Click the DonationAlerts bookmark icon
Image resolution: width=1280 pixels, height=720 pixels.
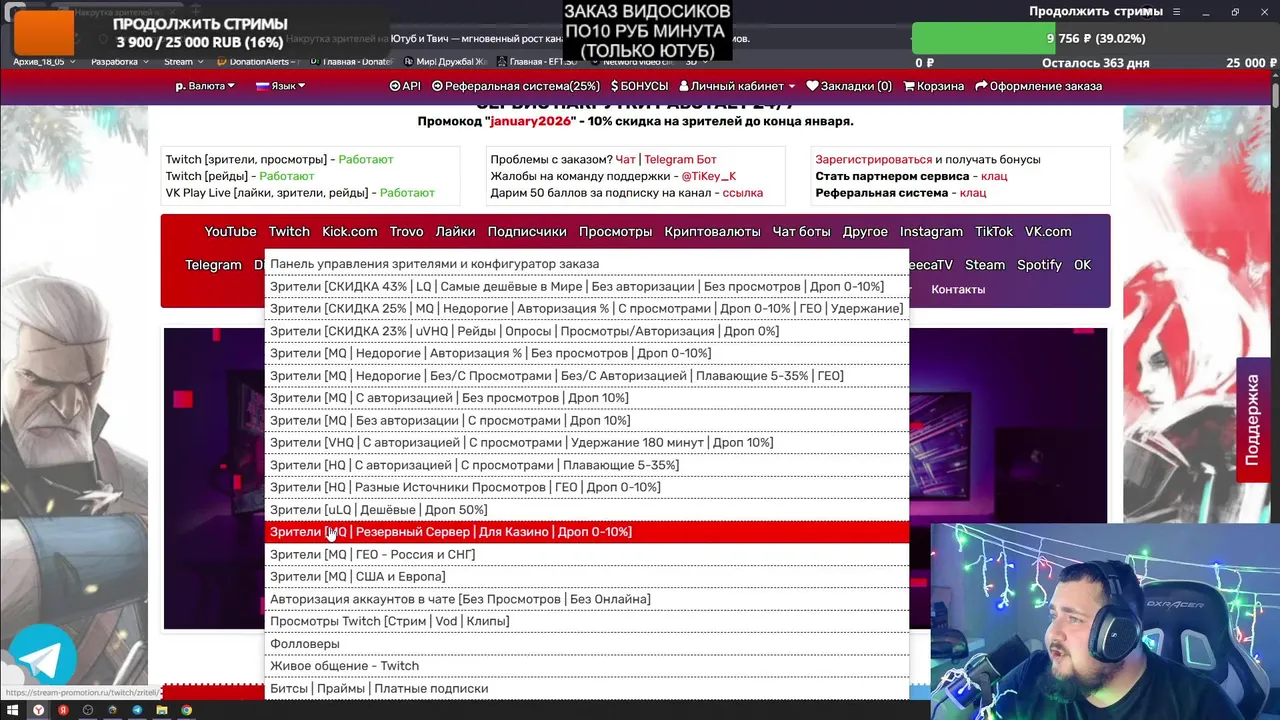(x=223, y=62)
